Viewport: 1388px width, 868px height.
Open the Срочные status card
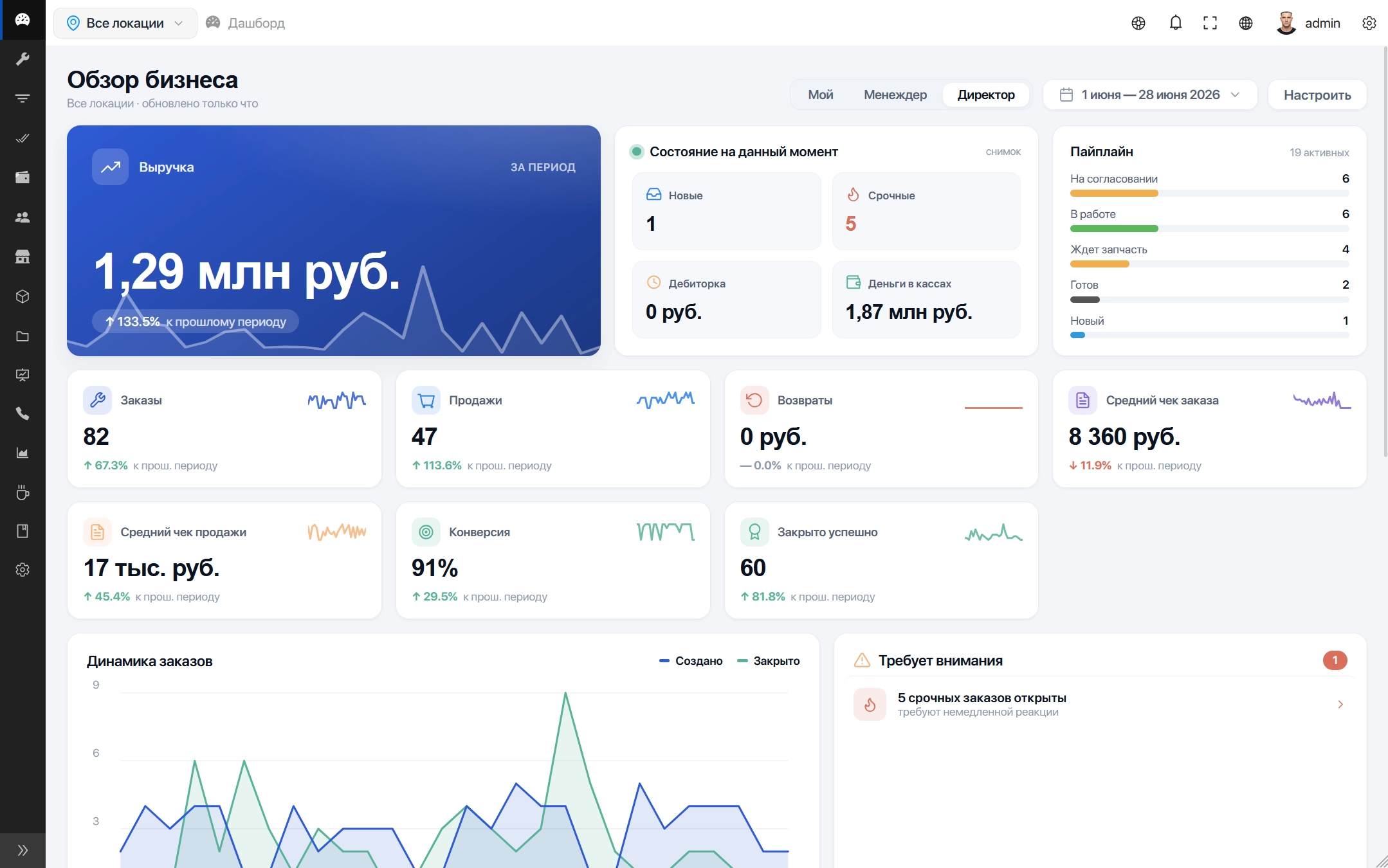(x=926, y=211)
